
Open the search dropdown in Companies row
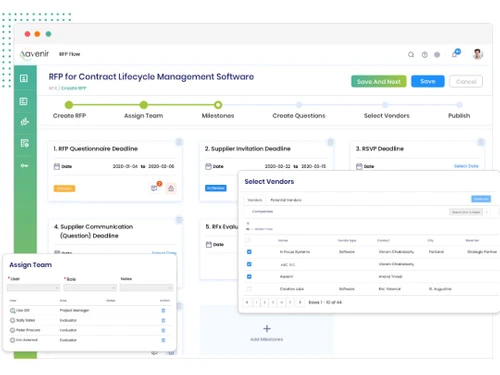[466, 212]
